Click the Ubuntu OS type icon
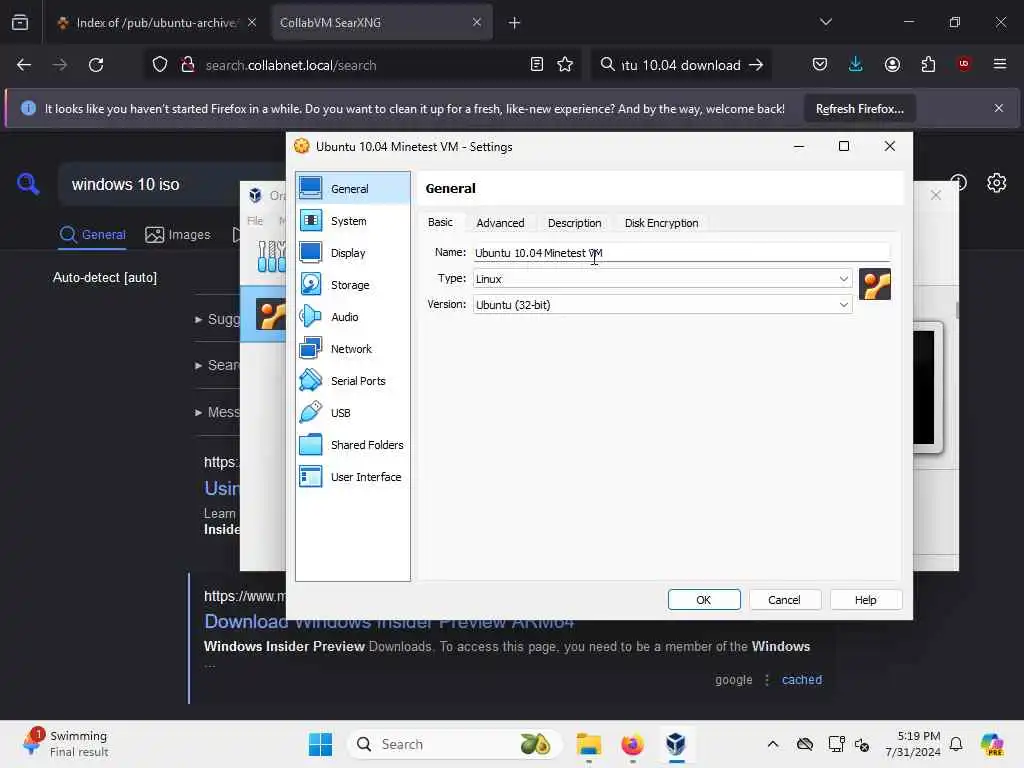The width and height of the screenshot is (1024, 768). tap(874, 285)
